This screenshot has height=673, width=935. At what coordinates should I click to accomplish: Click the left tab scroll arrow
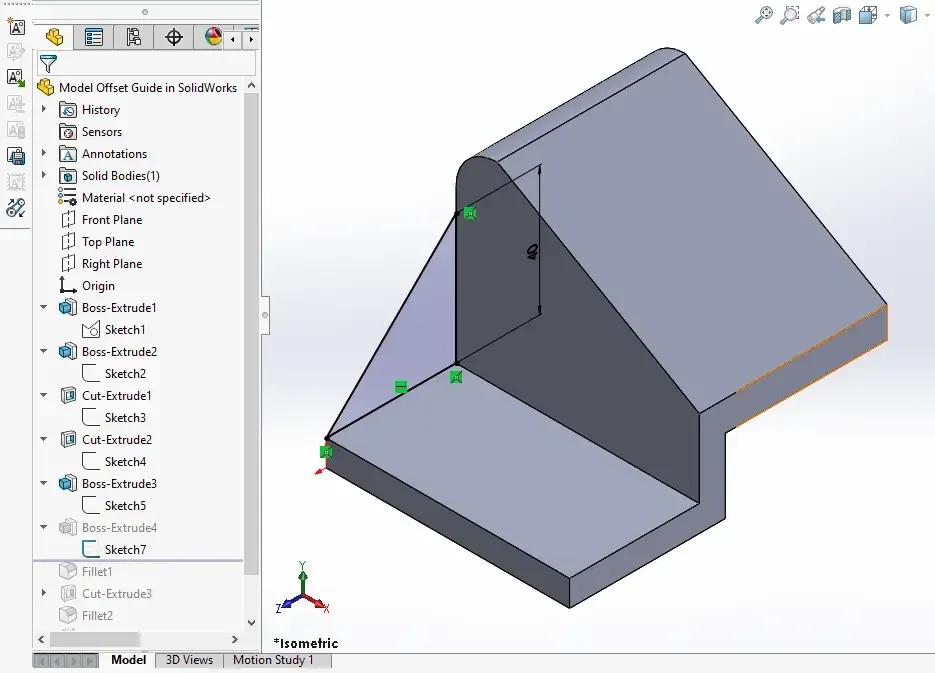pyautogui.click(x=233, y=39)
